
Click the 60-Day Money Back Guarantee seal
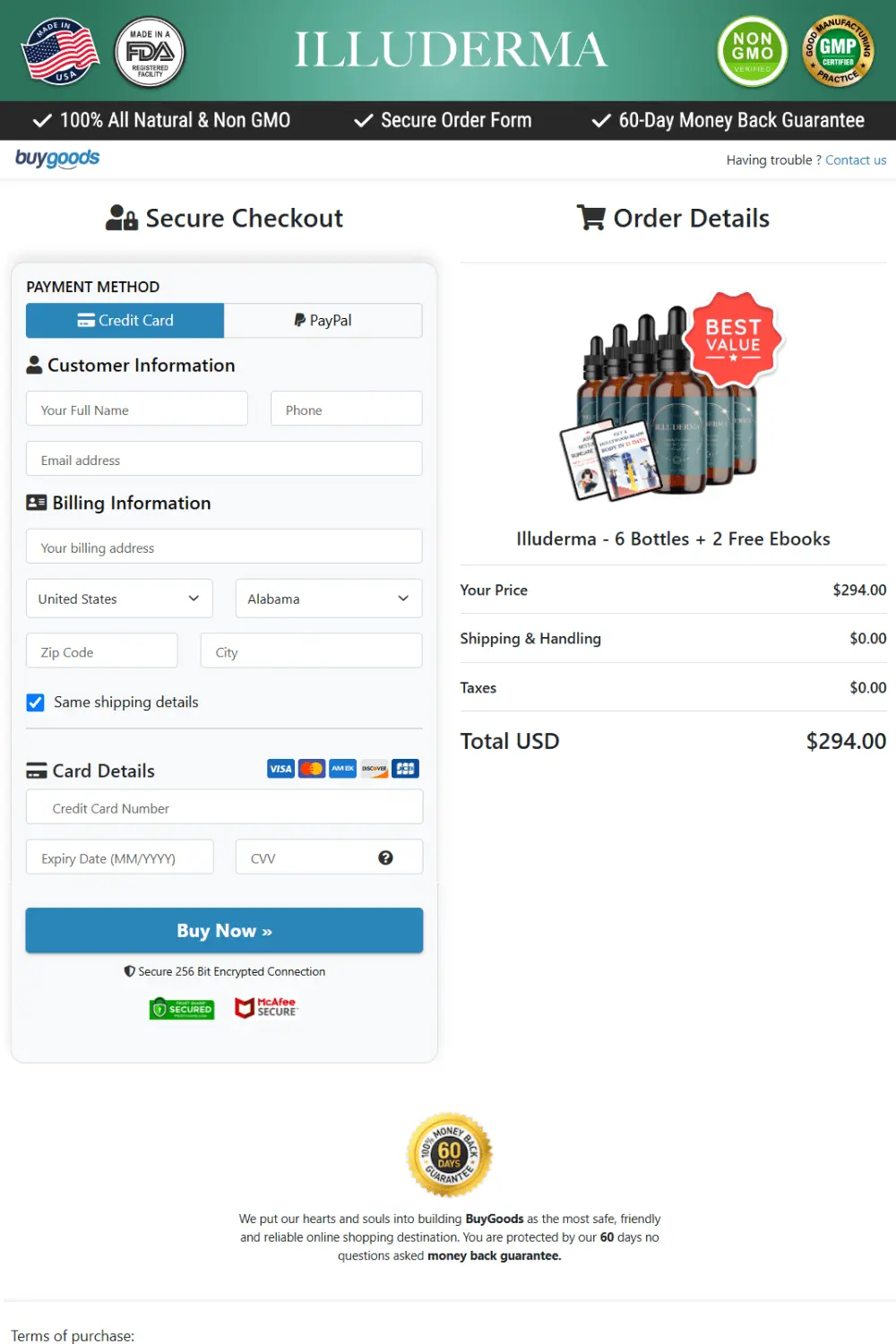448,1153
